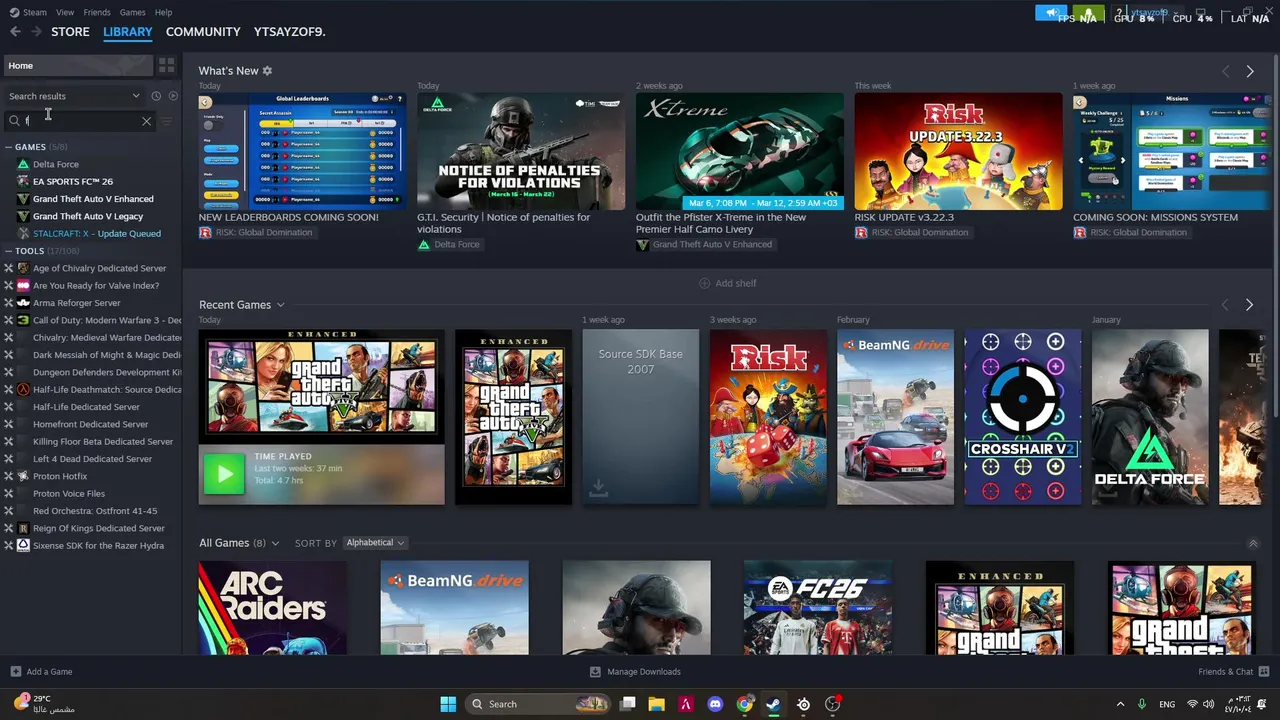The width and height of the screenshot is (1280, 720).
Task: Open the Crosshair V2 cover
Action: [x=1023, y=417]
